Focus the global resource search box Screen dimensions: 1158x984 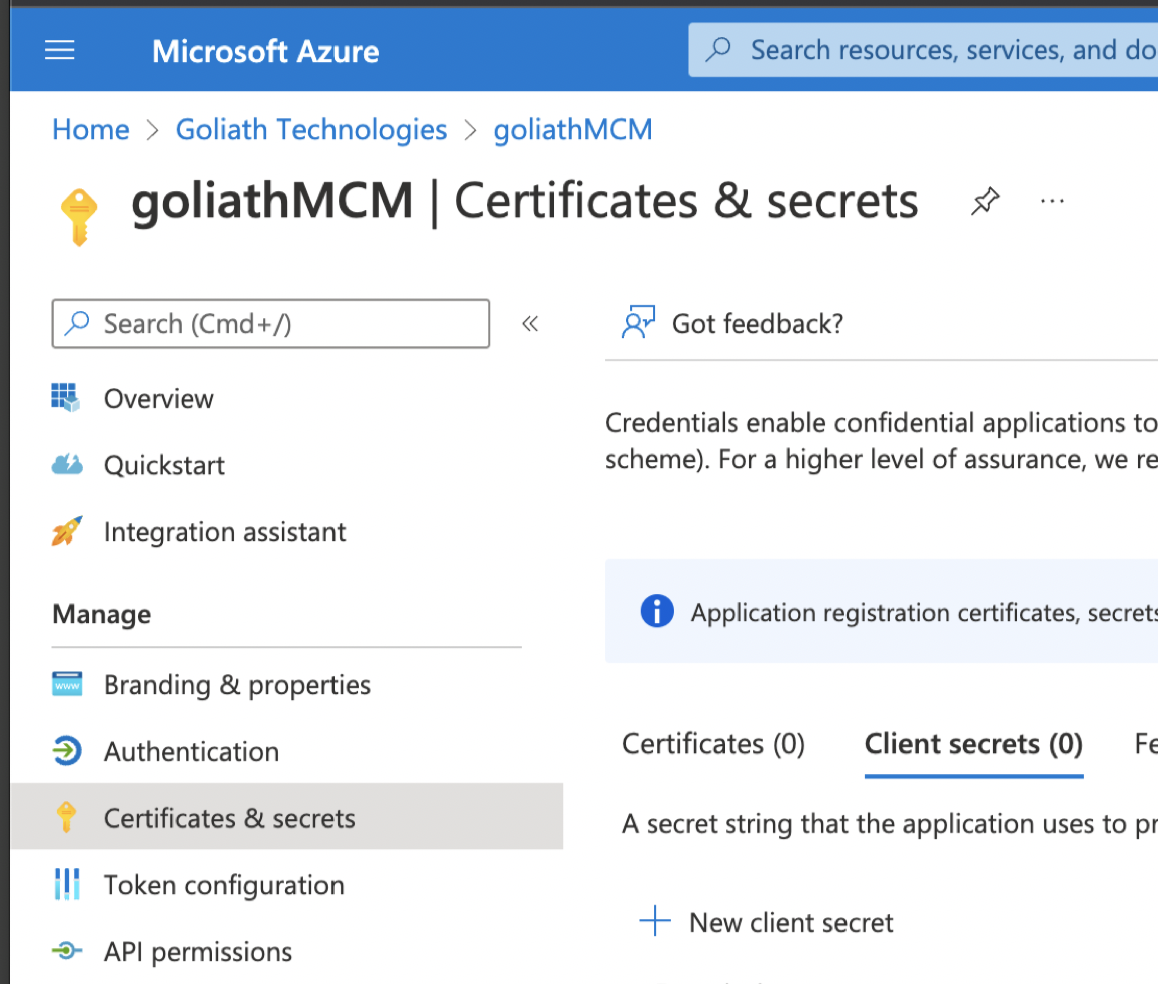(923, 49)
